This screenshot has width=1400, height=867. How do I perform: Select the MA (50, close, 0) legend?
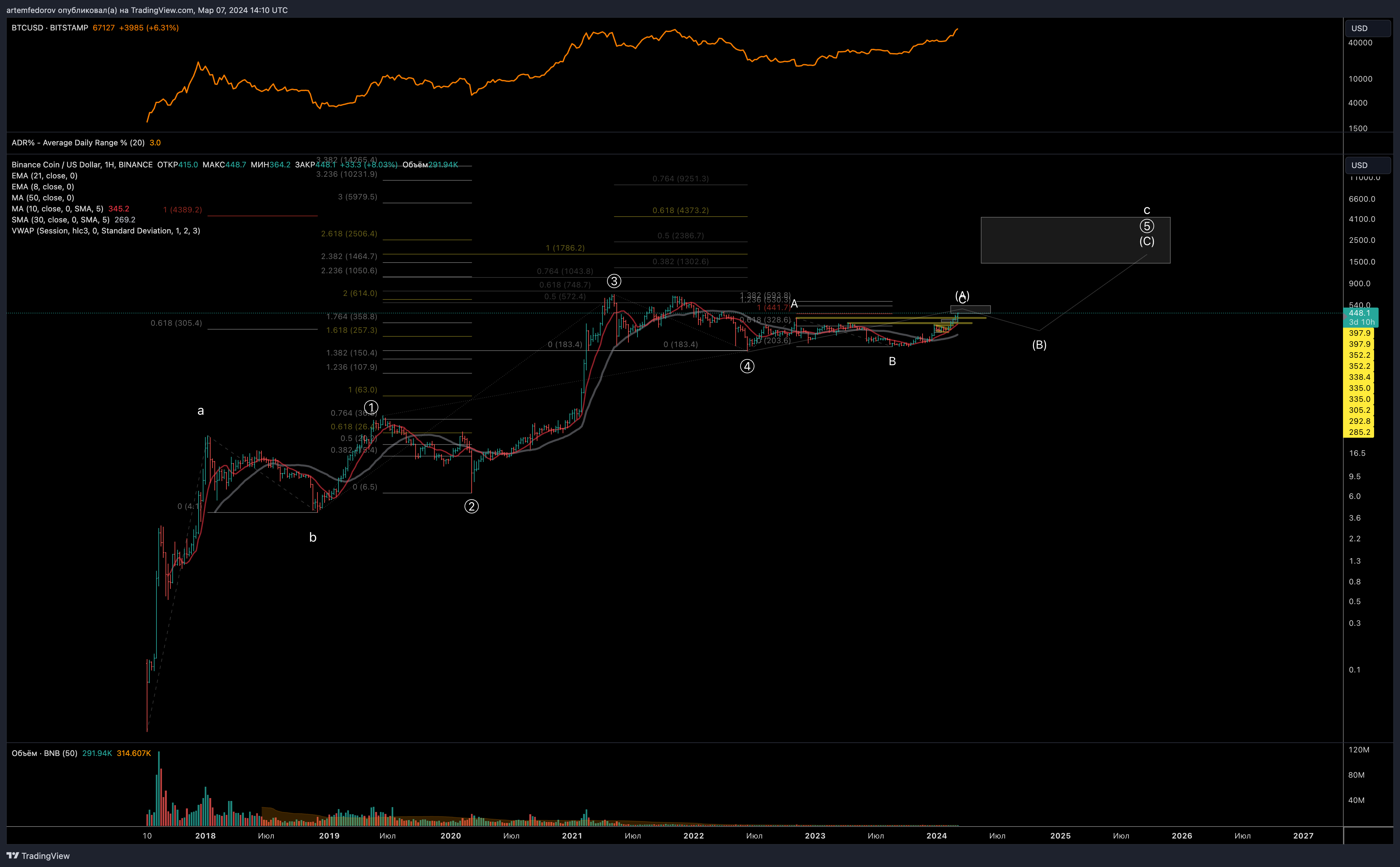42,198
